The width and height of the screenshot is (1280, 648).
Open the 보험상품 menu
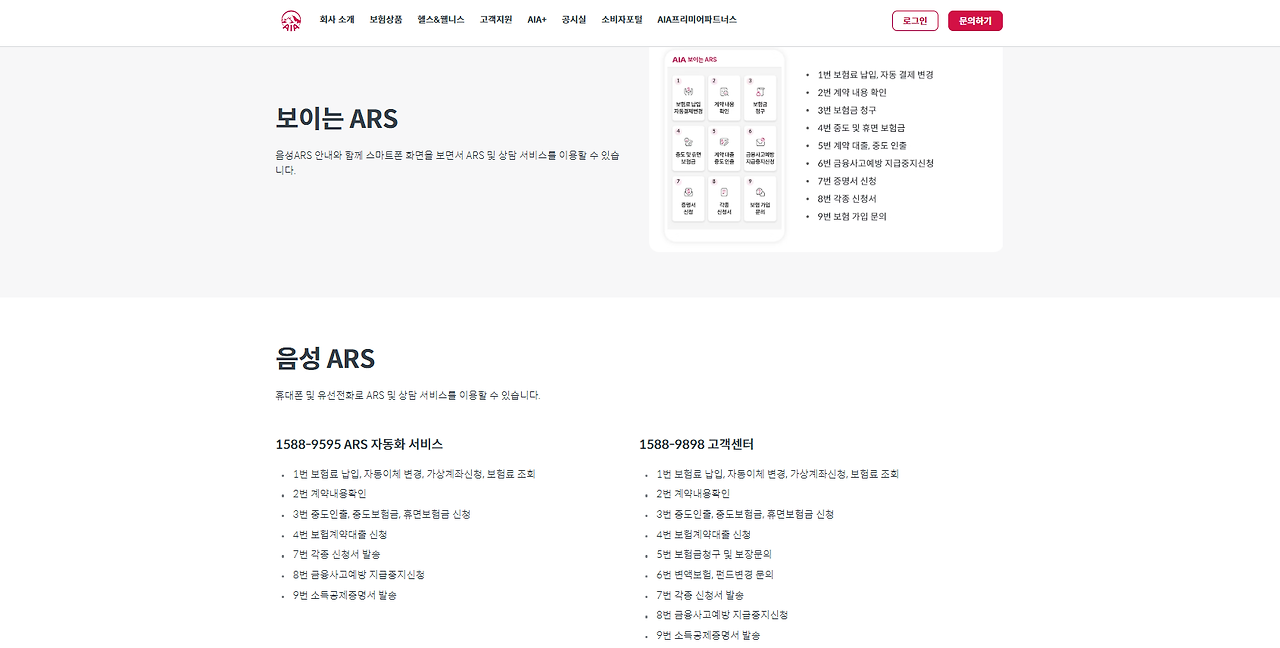(386, 20)
